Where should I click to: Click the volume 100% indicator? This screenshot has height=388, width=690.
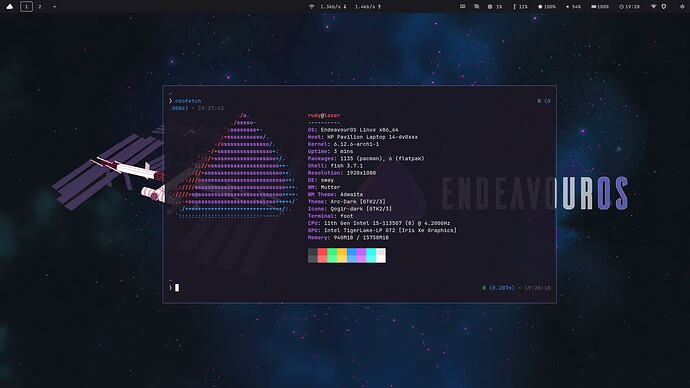coord(547,7)
